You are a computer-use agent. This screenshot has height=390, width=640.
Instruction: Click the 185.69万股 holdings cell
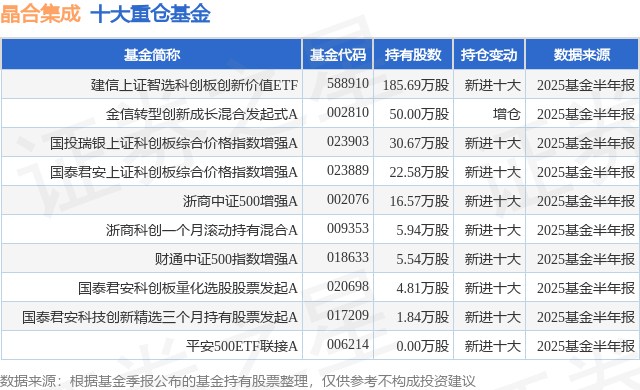pyautogui.click(x=416, y=85)
